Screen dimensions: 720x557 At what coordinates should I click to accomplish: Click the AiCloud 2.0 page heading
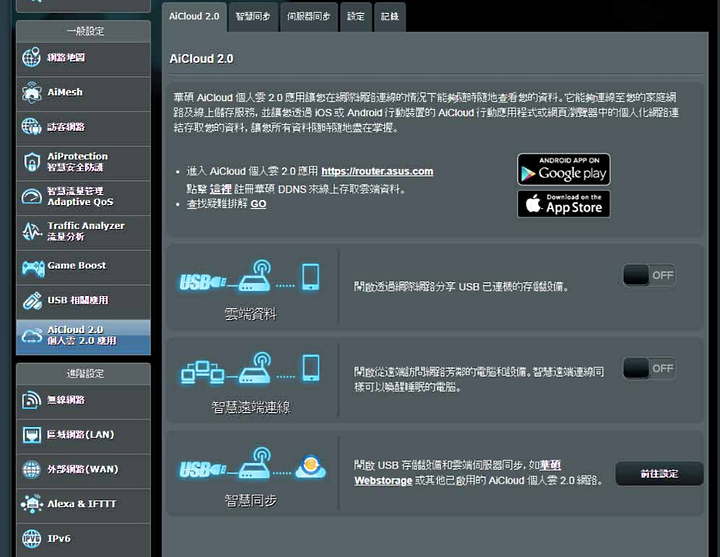point(201,59)
